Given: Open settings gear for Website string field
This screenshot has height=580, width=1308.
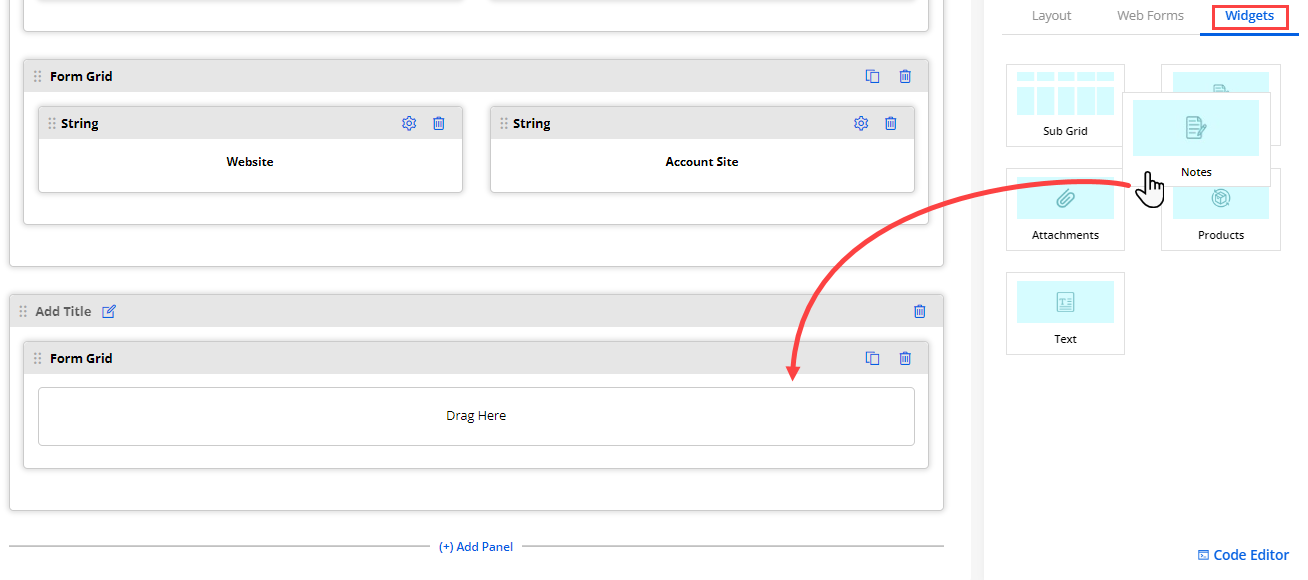Looking at the screenshot, I should click(408, 123).
